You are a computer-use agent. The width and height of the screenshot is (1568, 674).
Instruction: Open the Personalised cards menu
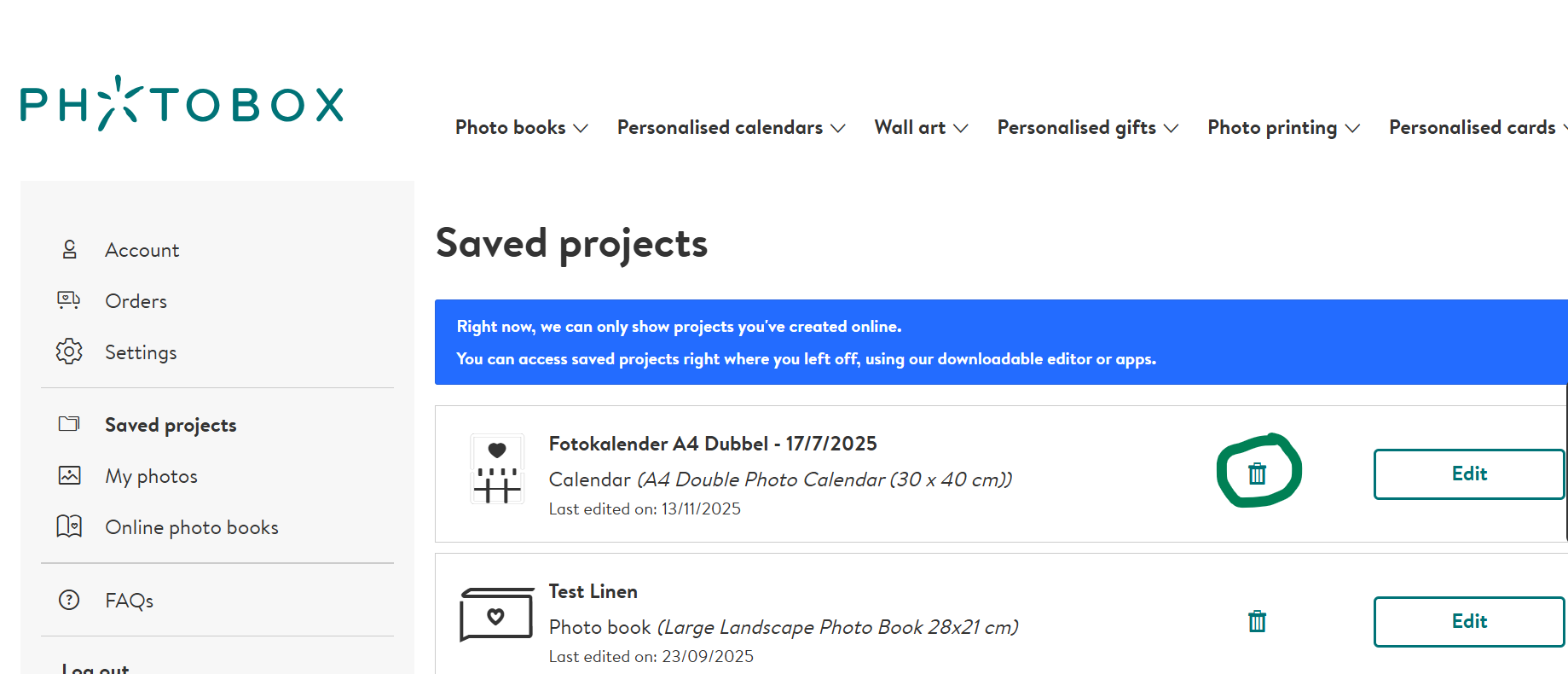[x=1473, y=128]
